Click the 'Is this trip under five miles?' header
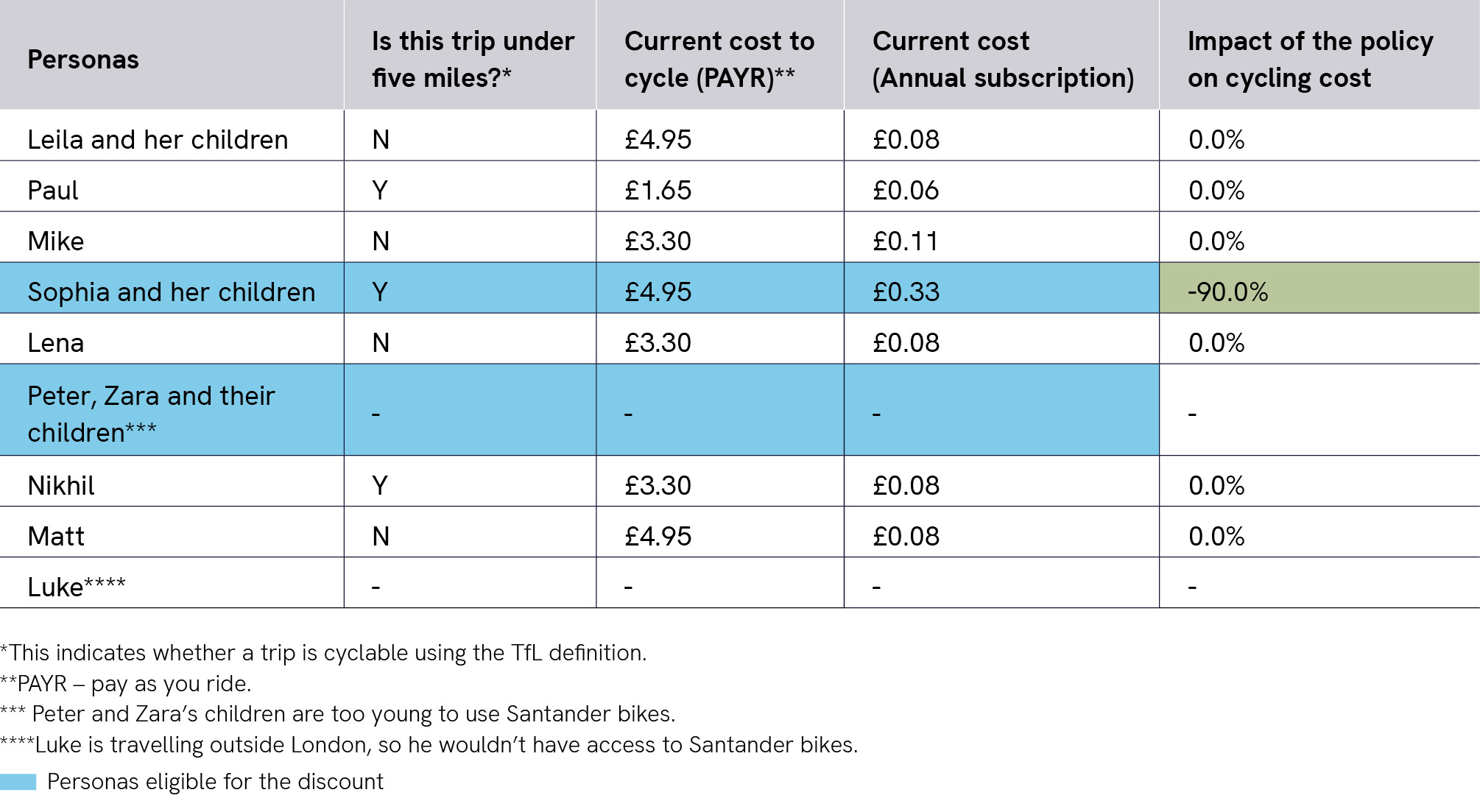Viewport: 1480px width, 812px height. (x=473, y=60)
